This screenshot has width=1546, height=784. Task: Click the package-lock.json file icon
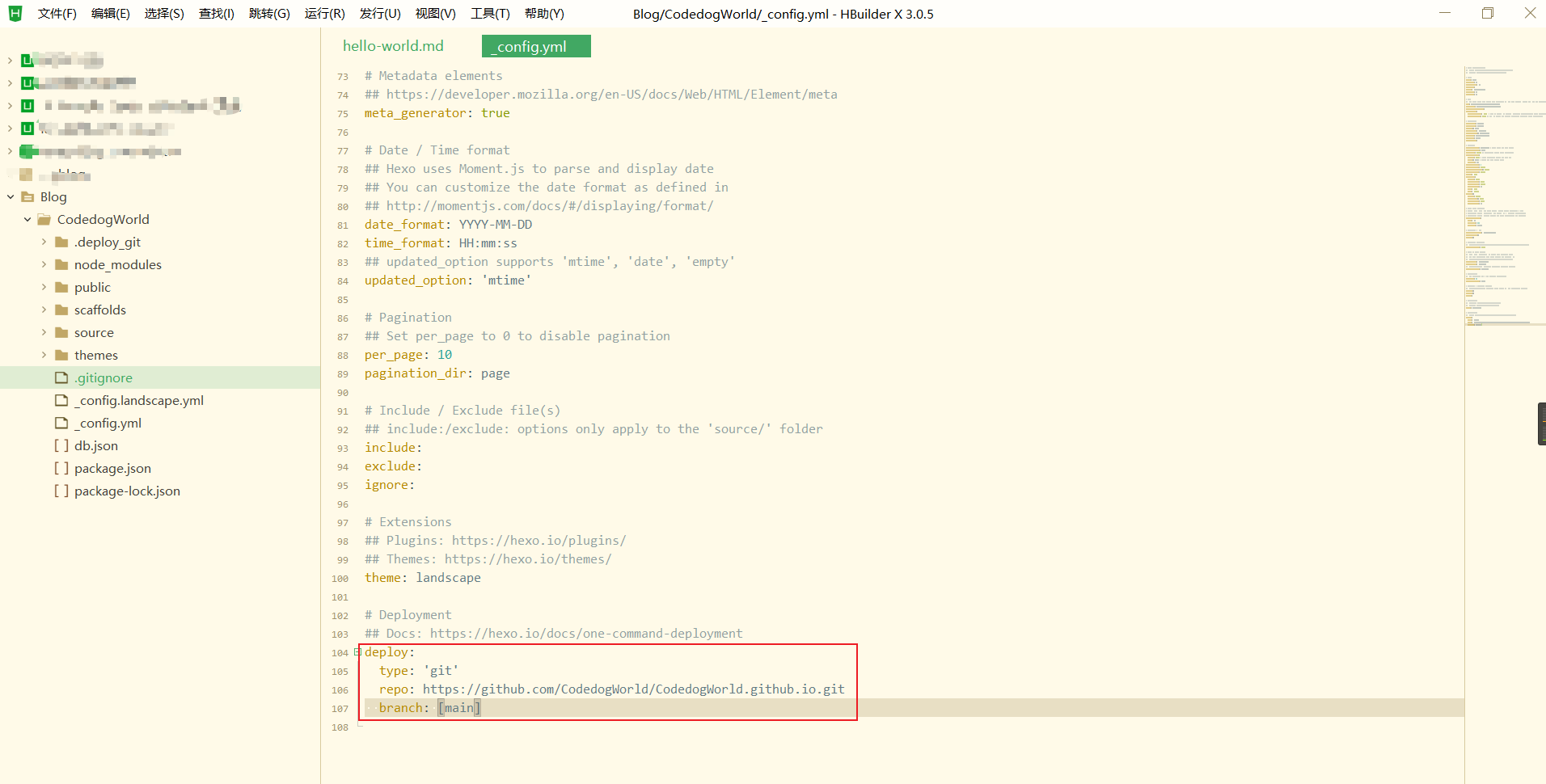click(61, 491)
